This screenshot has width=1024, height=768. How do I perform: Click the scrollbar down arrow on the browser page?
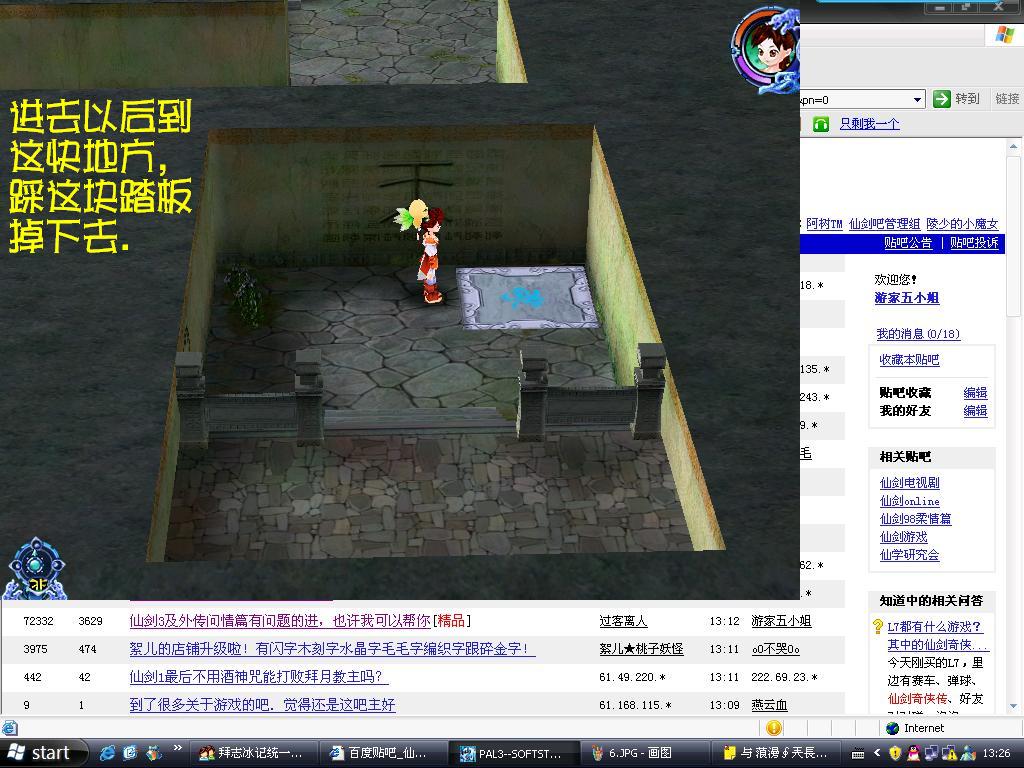pos(1013,705)
